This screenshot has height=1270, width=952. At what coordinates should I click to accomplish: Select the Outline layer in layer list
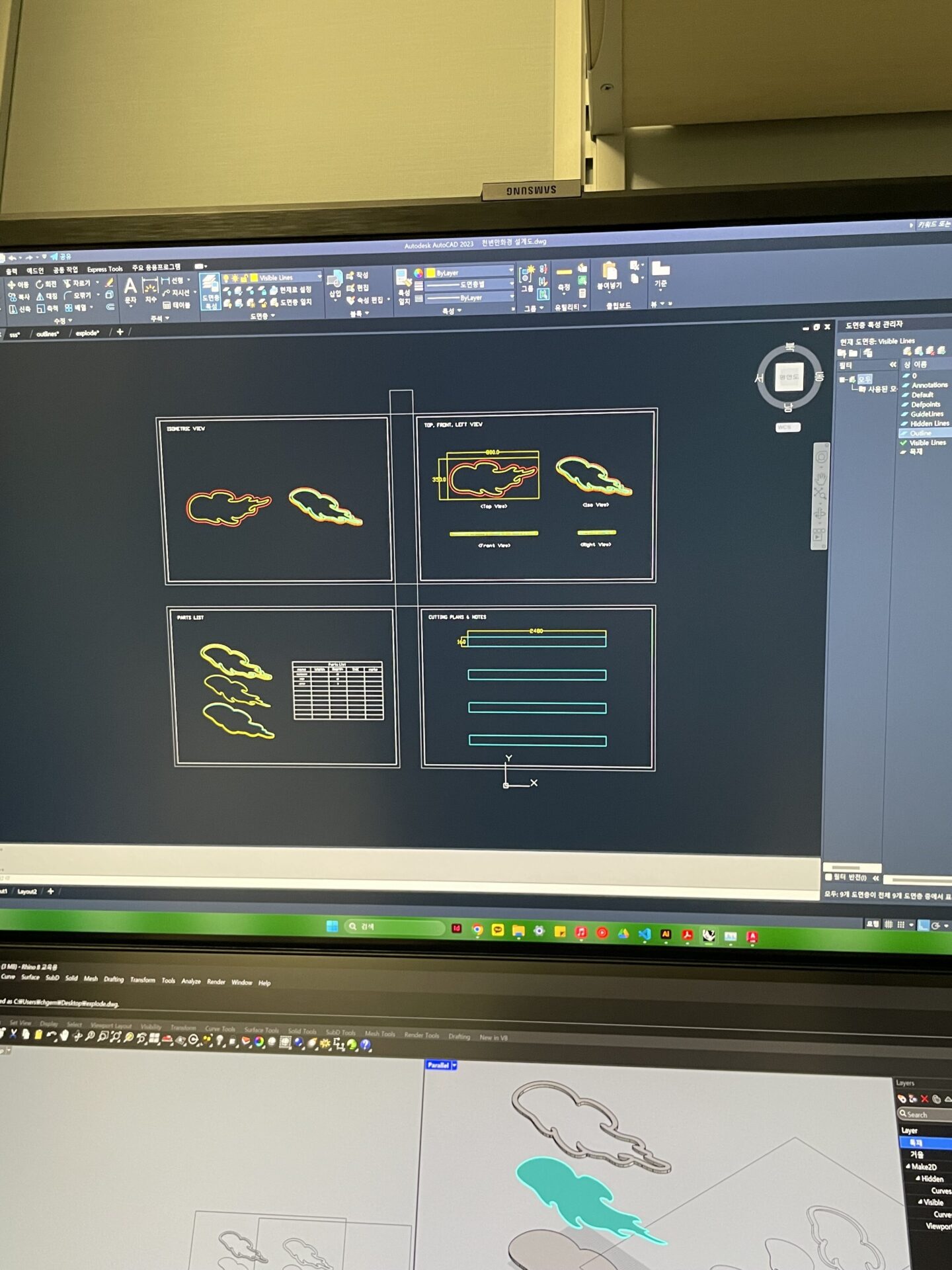point(920,433)
